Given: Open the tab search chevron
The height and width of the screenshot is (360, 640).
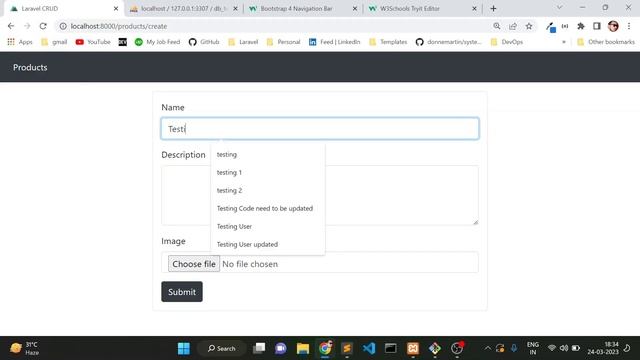Looking at the screenshot, I should click(560, 8).
